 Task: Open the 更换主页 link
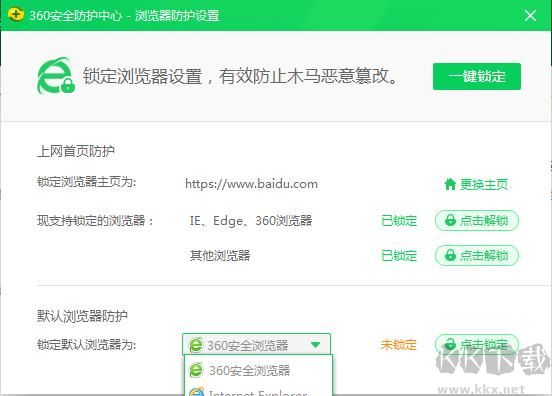(x=476, y=184)
